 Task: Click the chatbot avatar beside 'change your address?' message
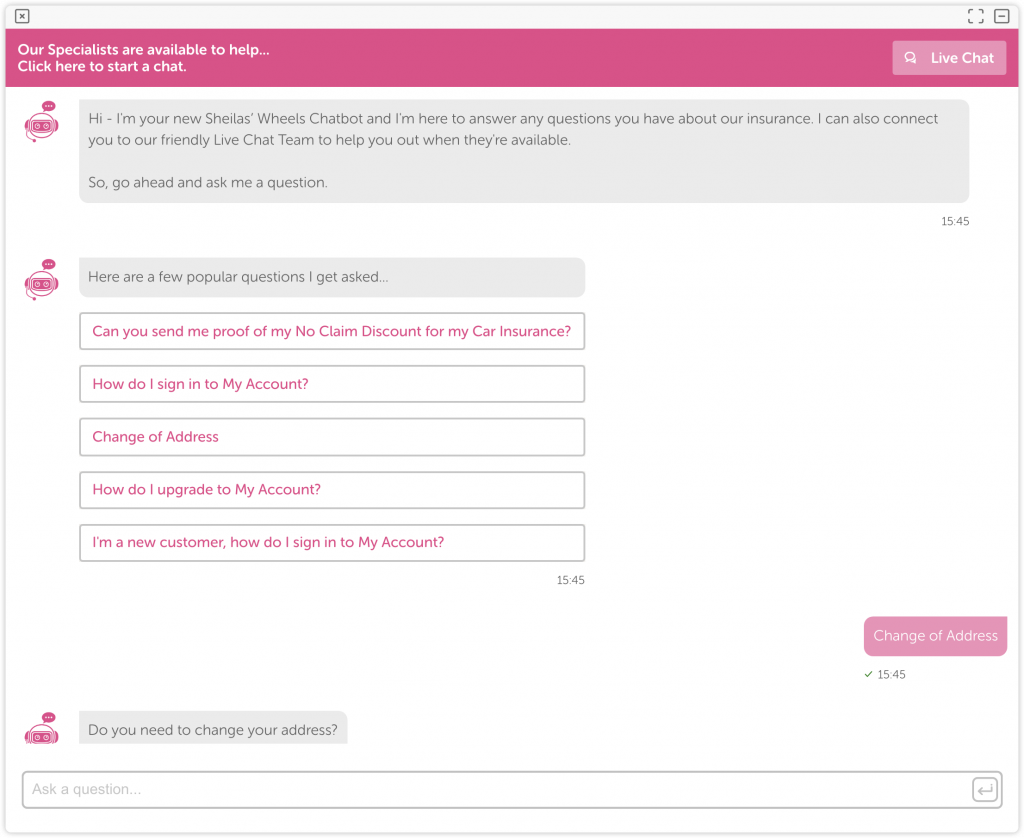tap(42, 728)
